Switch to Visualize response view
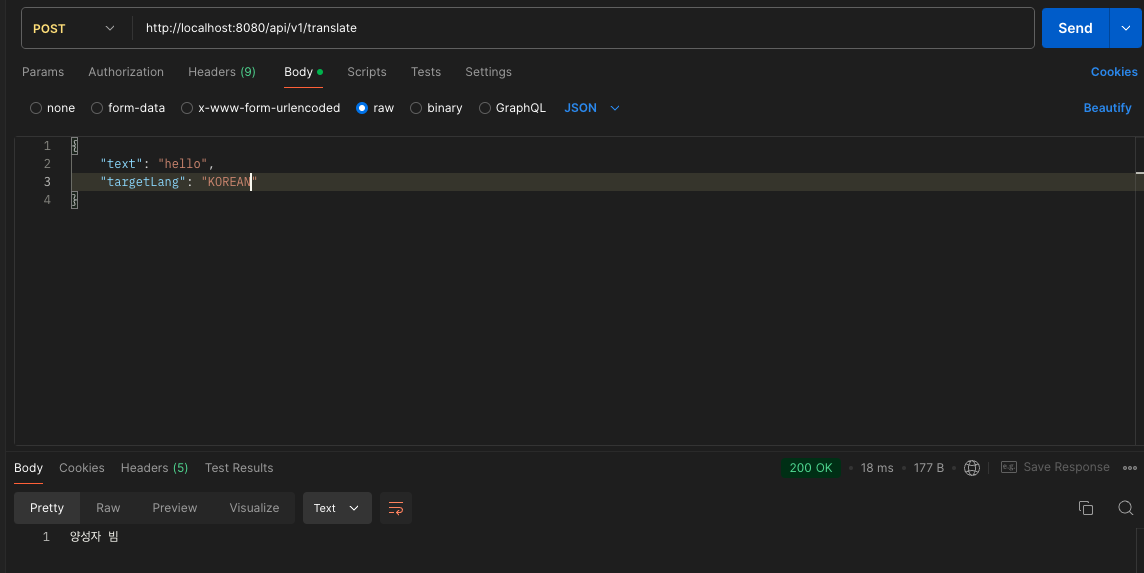Viewport: 1144px width, 573px height. (x=255, y=508)
